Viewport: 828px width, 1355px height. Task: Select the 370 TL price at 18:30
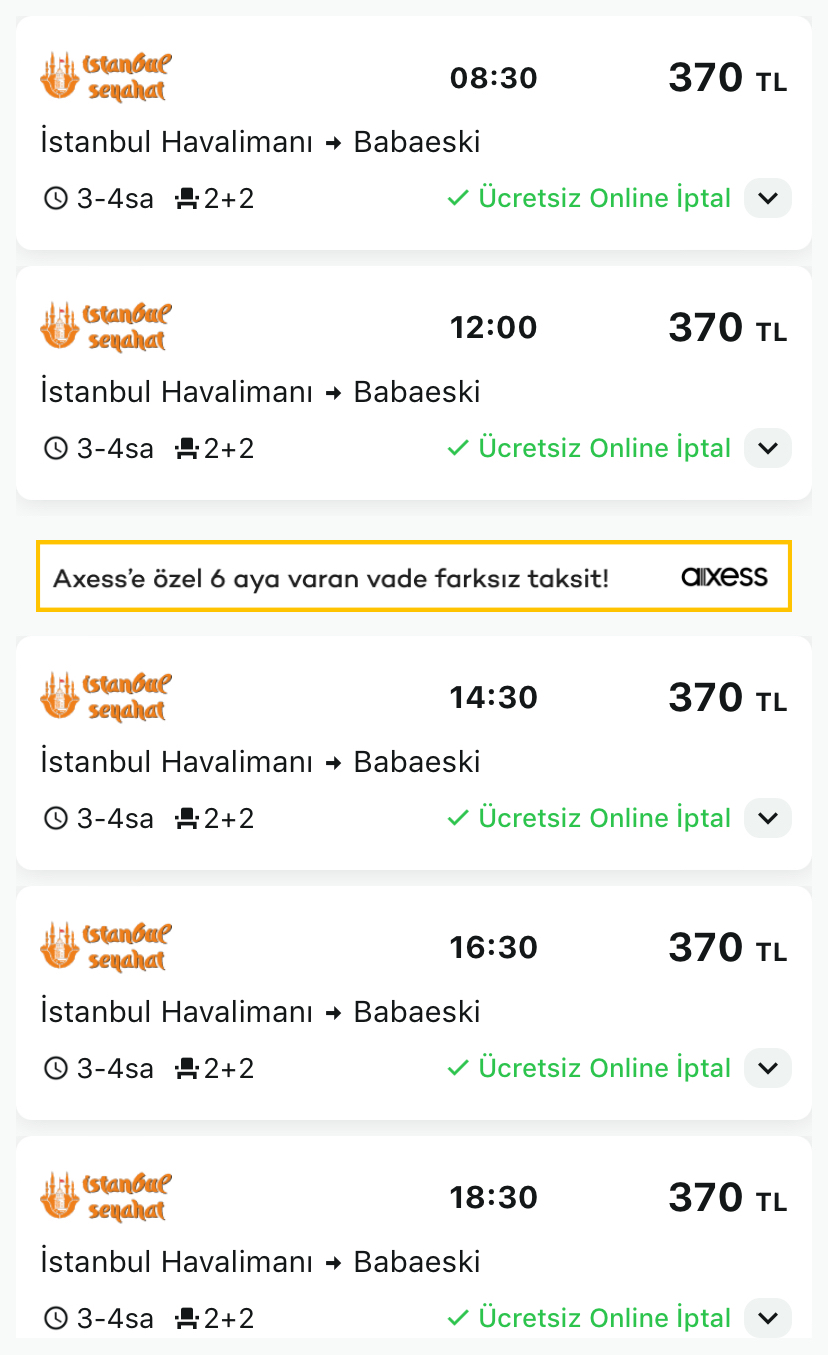pyautogui.click(x=728, y=1198)
